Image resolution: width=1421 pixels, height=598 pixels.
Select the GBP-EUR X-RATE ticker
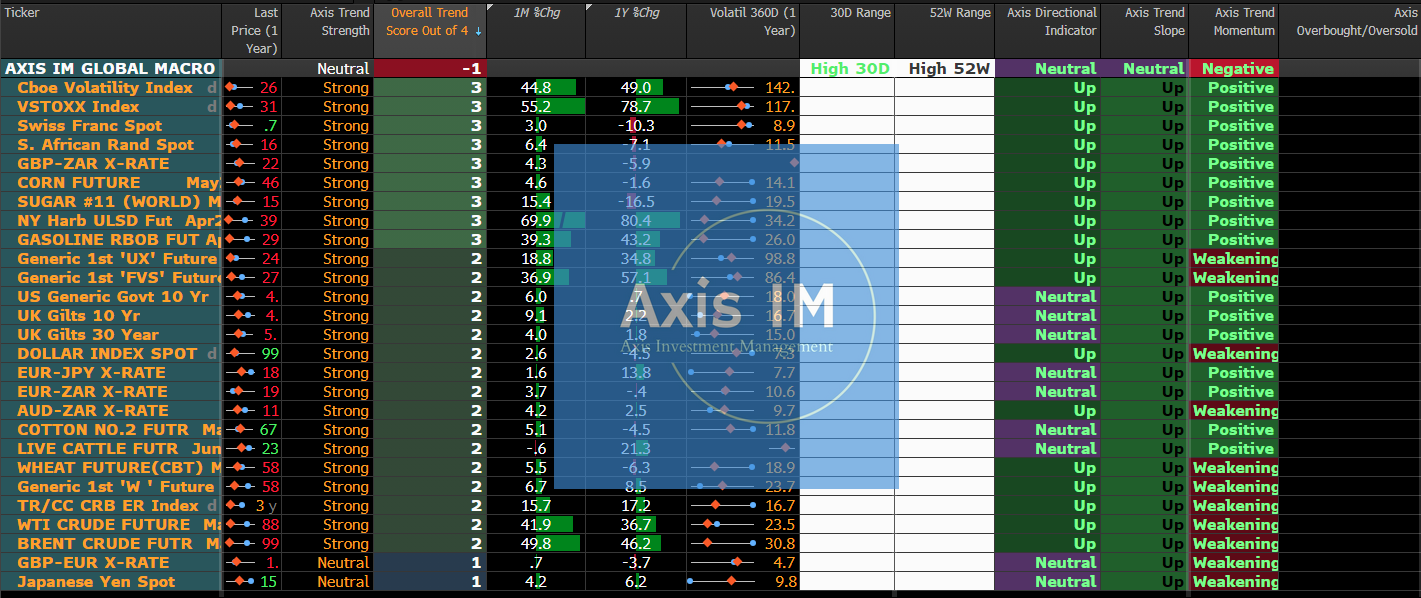click(x=93, y=563)
